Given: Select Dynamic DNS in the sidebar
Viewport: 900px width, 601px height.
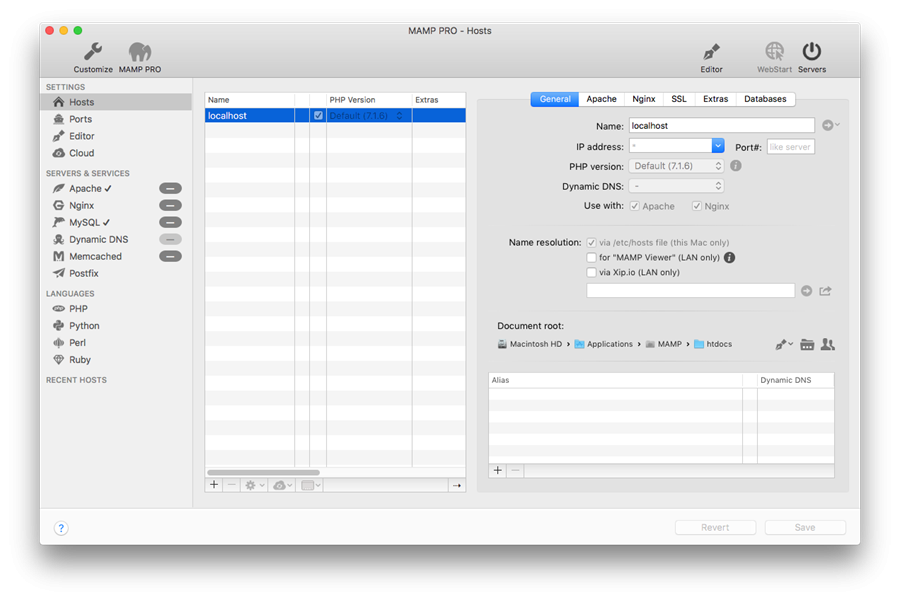Looking at the screenshot, I should tap(98, 239).
